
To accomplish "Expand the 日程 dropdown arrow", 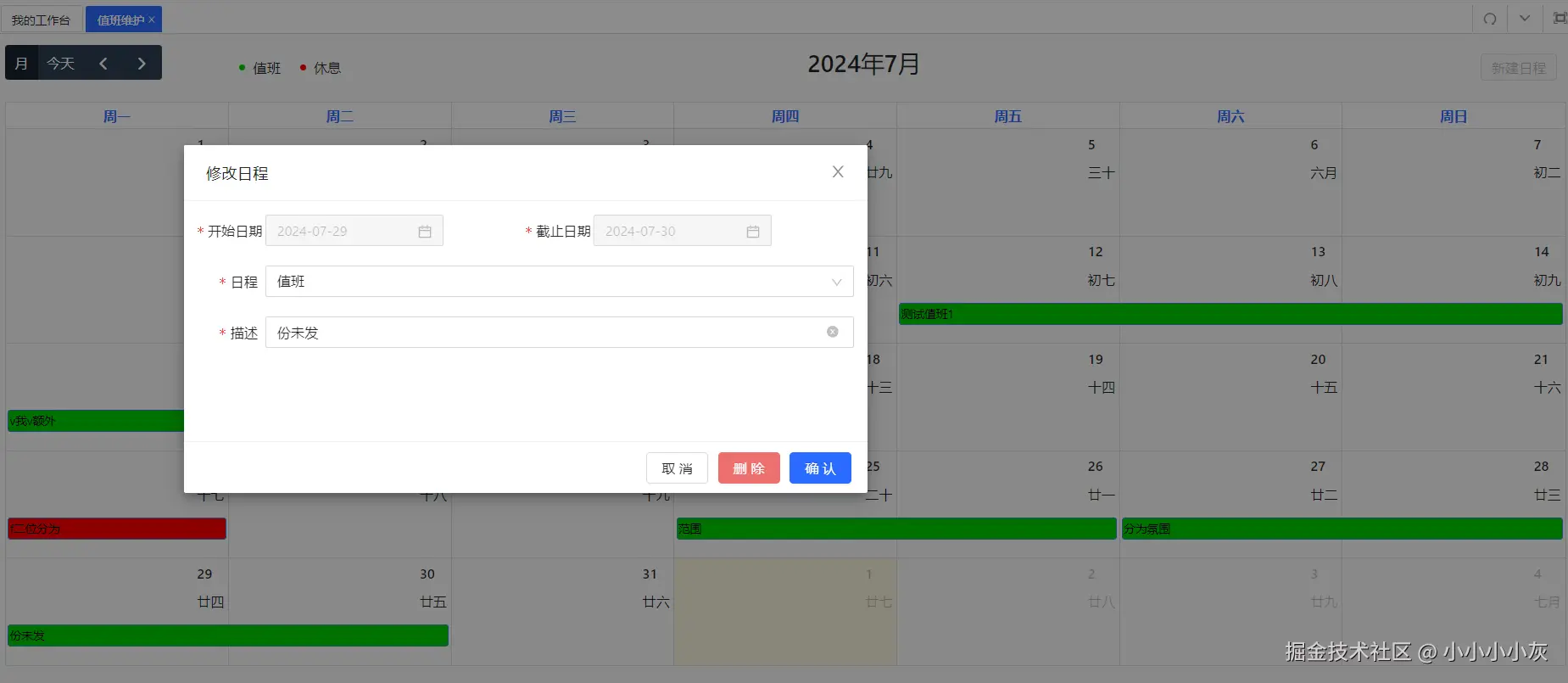I will [x=837, y=283].
